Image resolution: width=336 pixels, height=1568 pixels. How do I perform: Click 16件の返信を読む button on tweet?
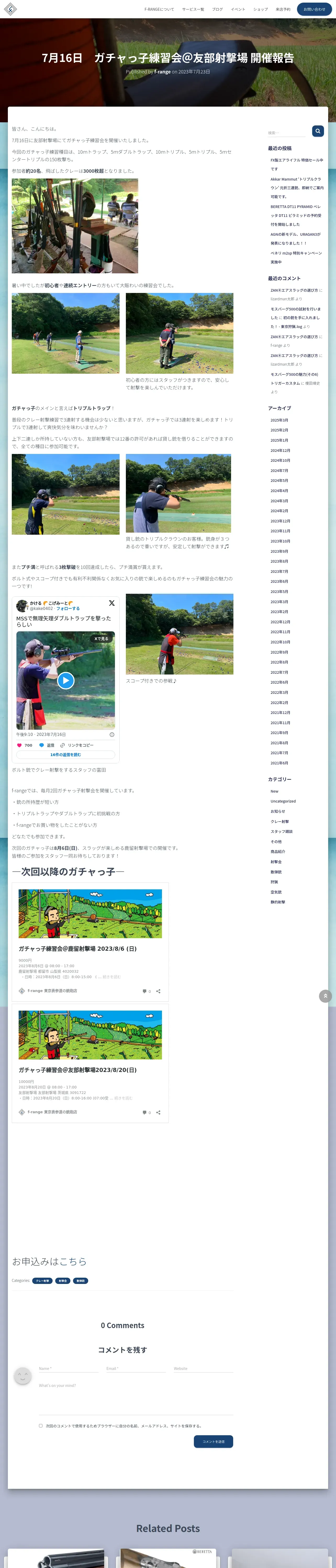66,755
